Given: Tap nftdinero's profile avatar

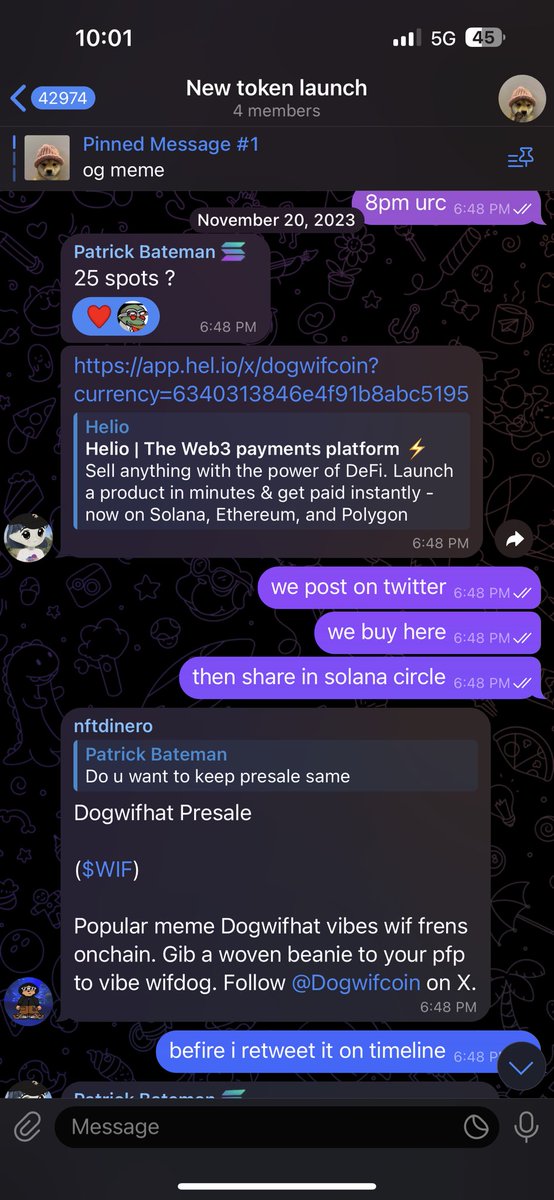Looking at the screenshot, I should 28,1003.
